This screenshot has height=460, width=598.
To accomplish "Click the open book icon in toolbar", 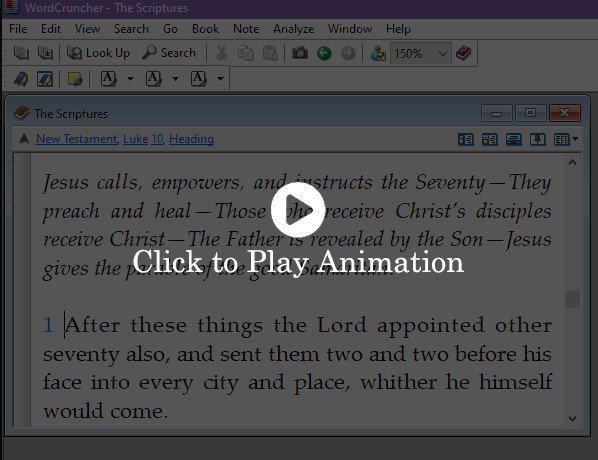I will 21,53.
